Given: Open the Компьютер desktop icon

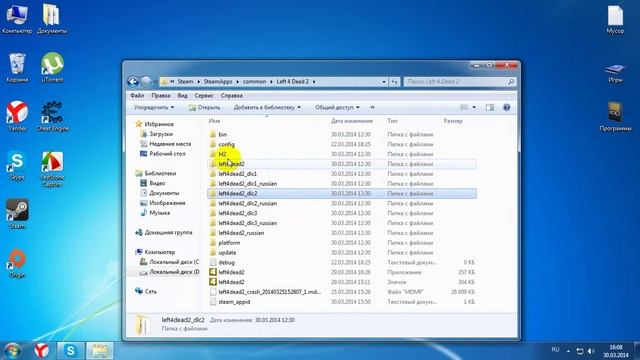Looking at the screenshot, I should pos(17,19).
